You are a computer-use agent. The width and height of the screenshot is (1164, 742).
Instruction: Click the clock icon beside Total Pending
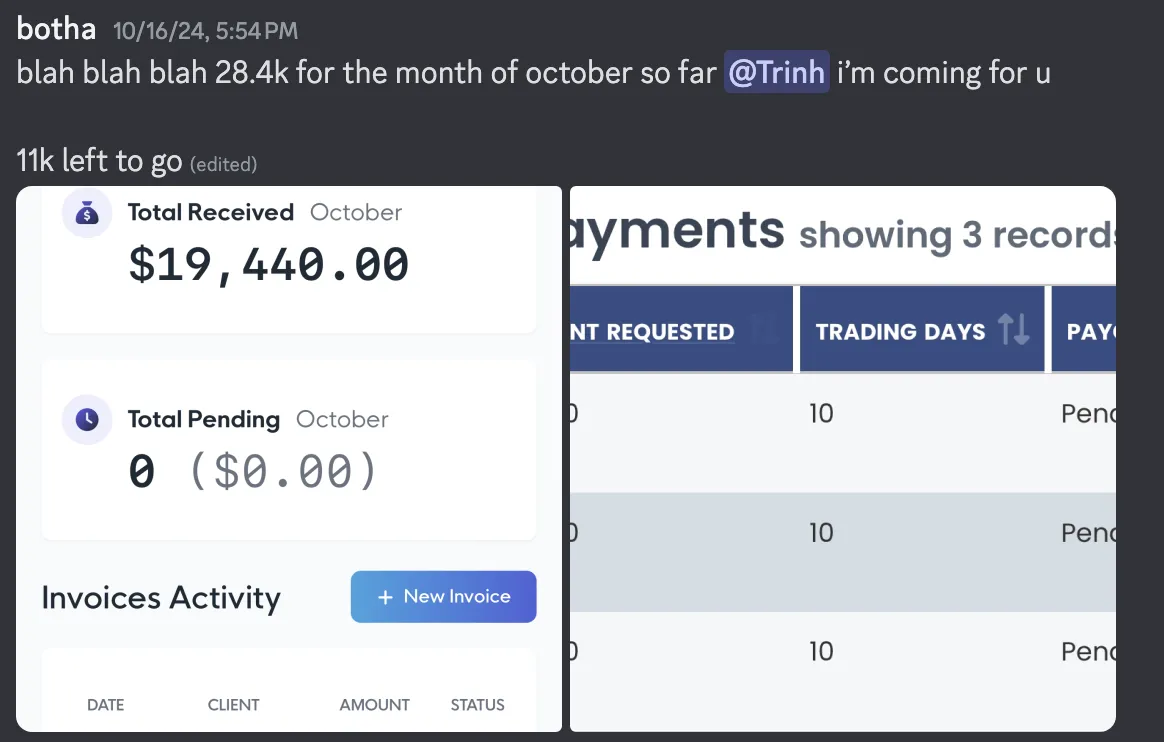(87, 419)
